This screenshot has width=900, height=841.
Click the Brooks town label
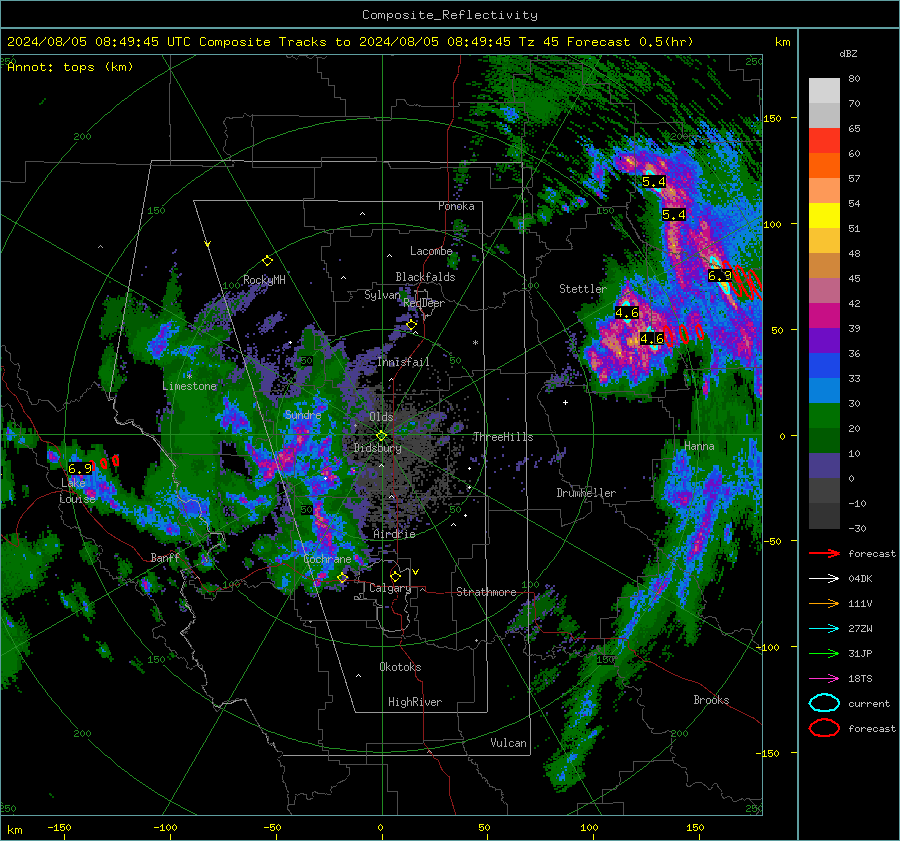[x=711, y=700]
